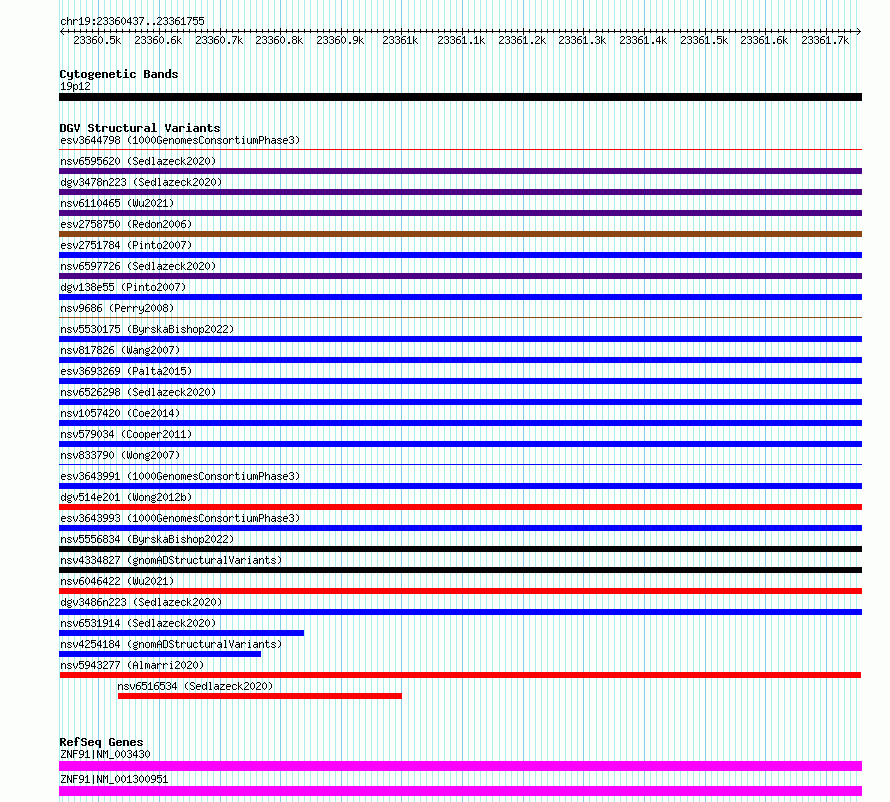Select the nsv6595620 (Sedlazeck2020) purple bar
This screenshot has width=890, height=802.
point(460,171)
